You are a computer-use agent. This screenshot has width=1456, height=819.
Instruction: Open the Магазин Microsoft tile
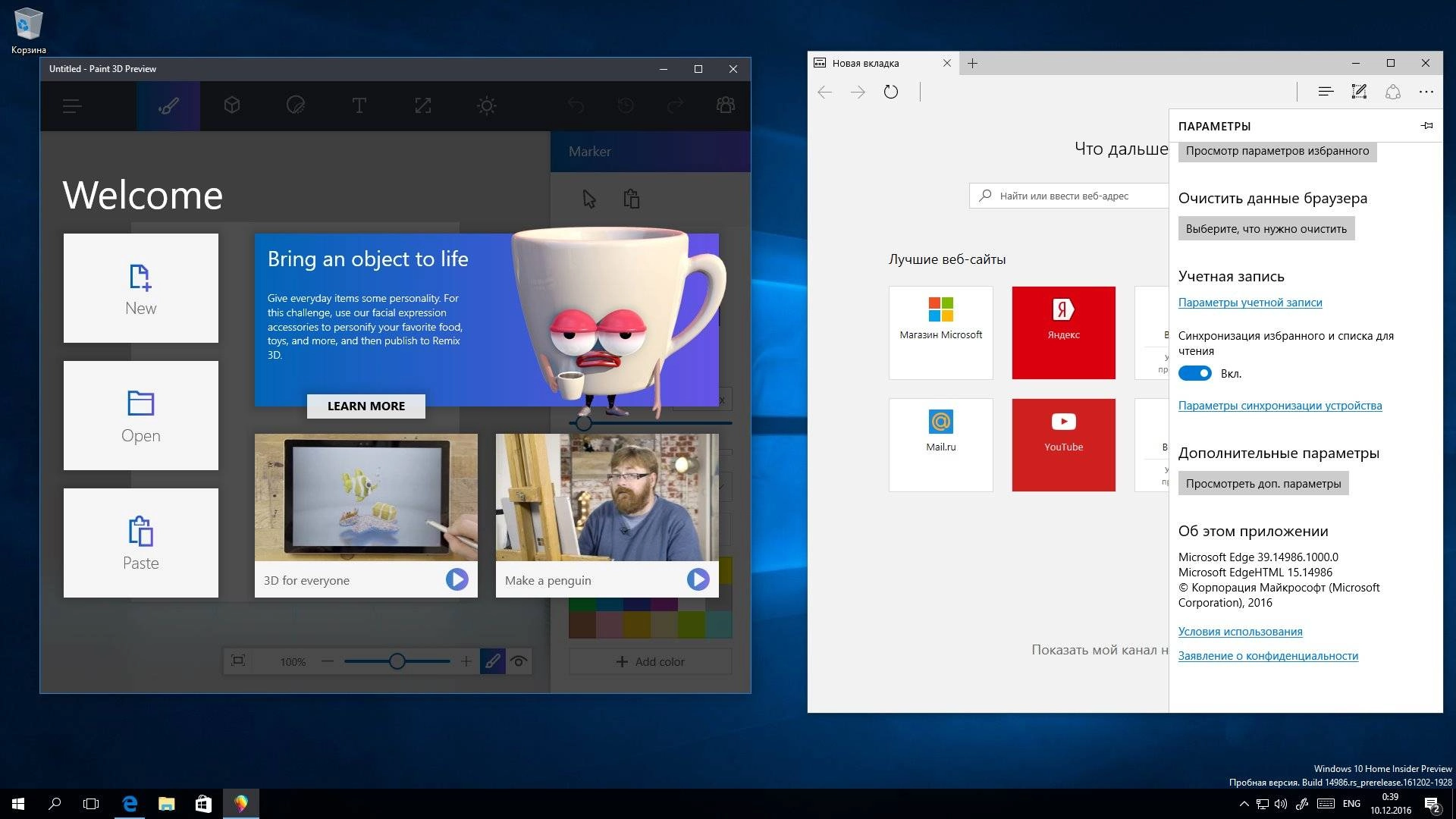pos(941,333)
